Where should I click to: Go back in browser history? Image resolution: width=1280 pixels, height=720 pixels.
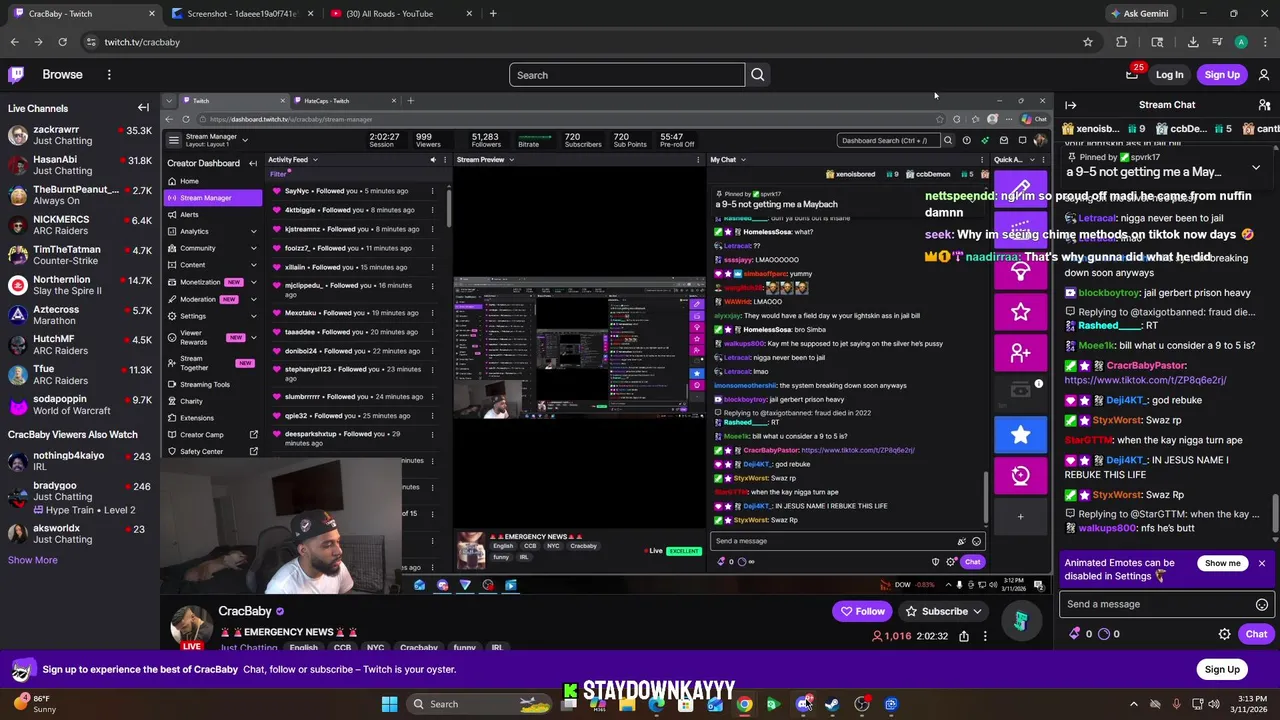click(14, 42)
